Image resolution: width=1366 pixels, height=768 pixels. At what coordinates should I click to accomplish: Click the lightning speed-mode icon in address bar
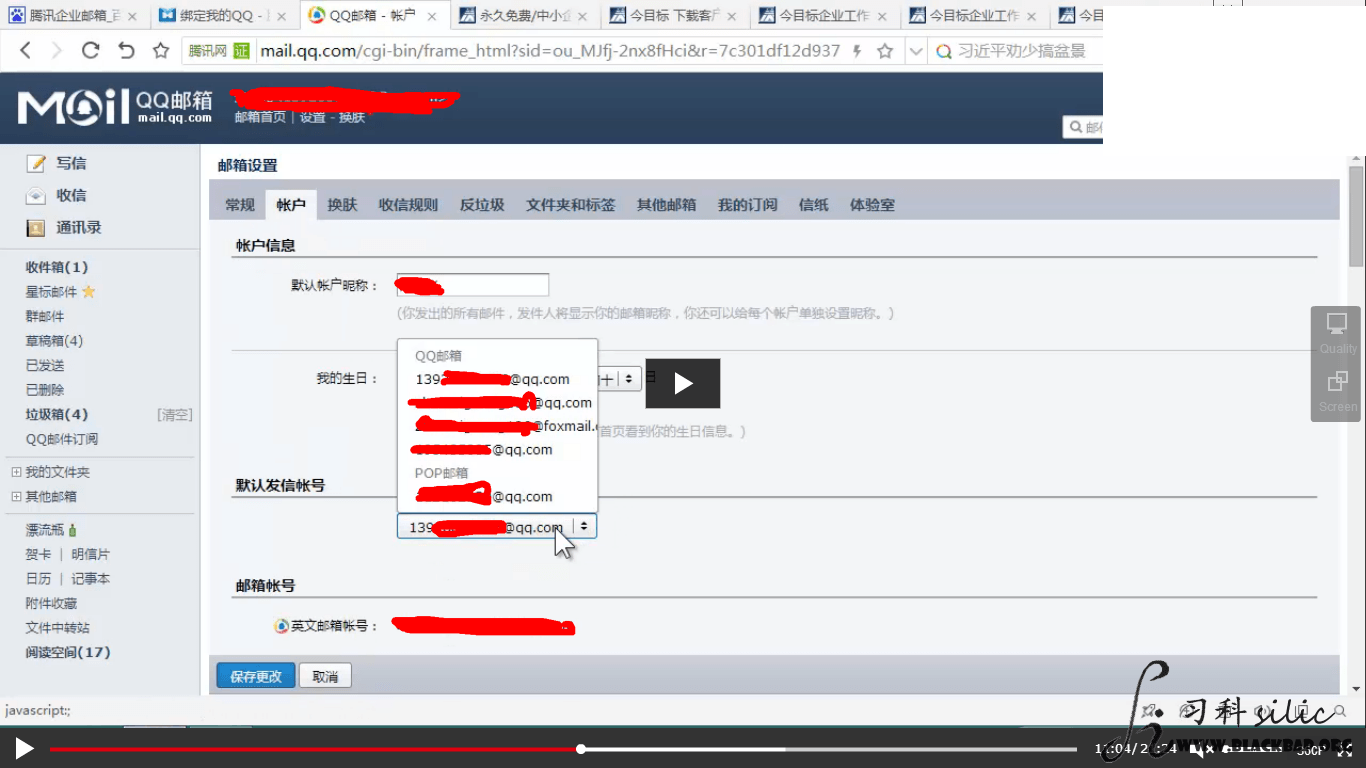click(x=857, y=51)
